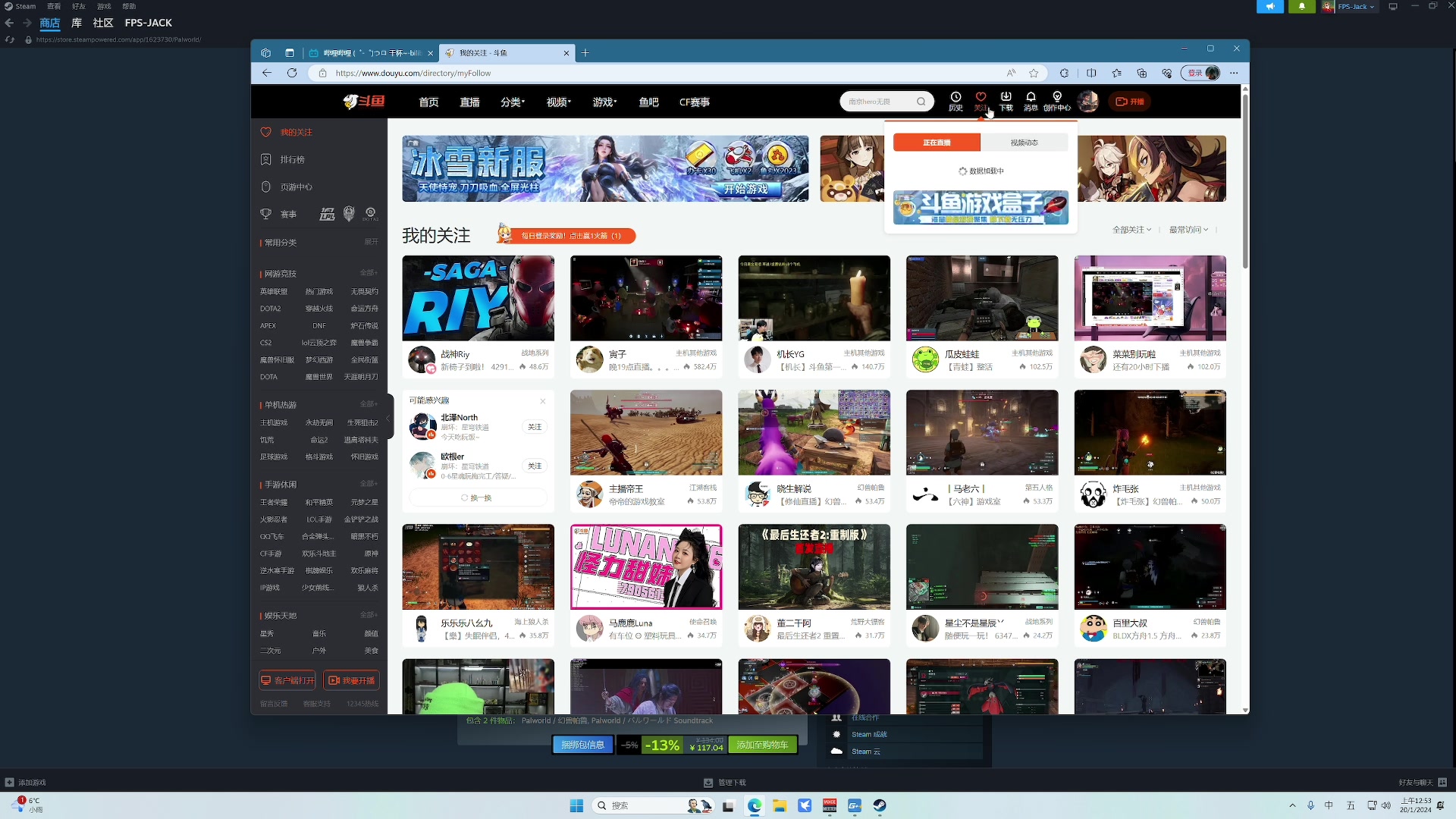The image size is (1456, 819).
Task: Click the browser refresh icon
Action: point(292,73)
